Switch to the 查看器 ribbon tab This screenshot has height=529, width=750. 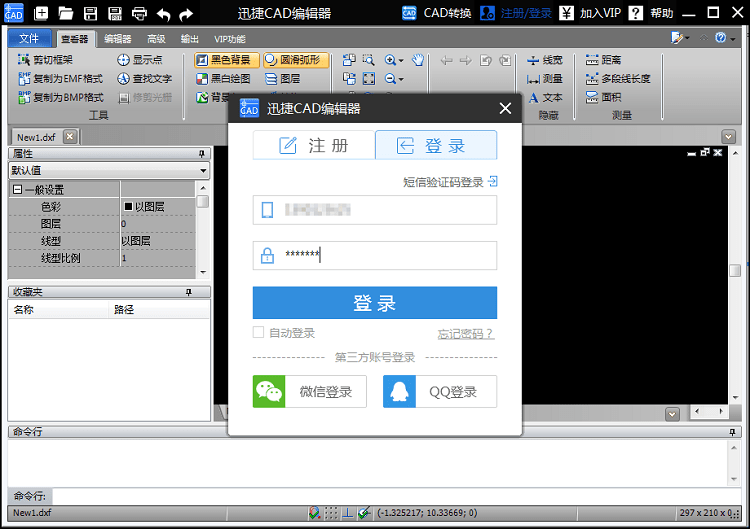tap(75, 39)
